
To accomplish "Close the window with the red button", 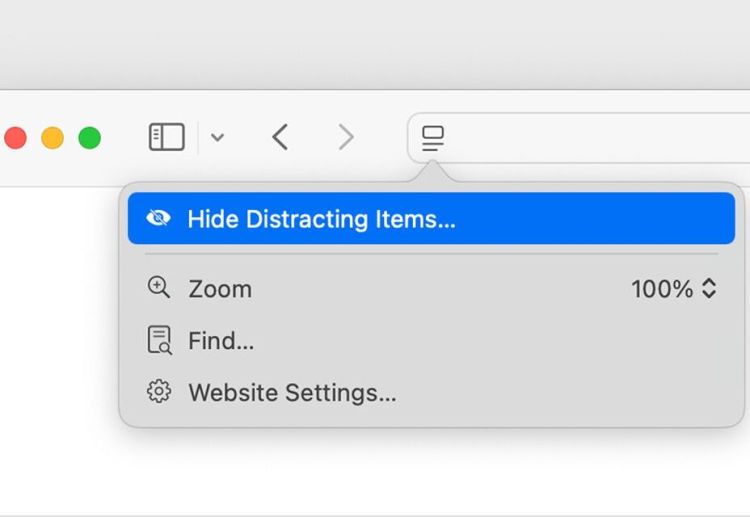I will click(15, 138).
